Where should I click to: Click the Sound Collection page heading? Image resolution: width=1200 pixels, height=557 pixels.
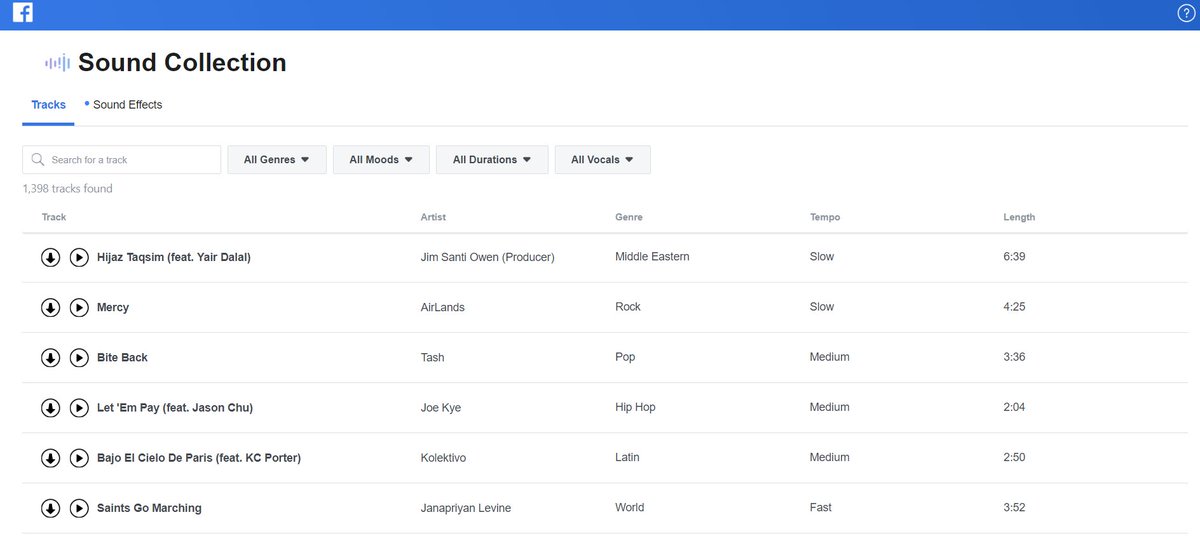[x=182, y=63]
